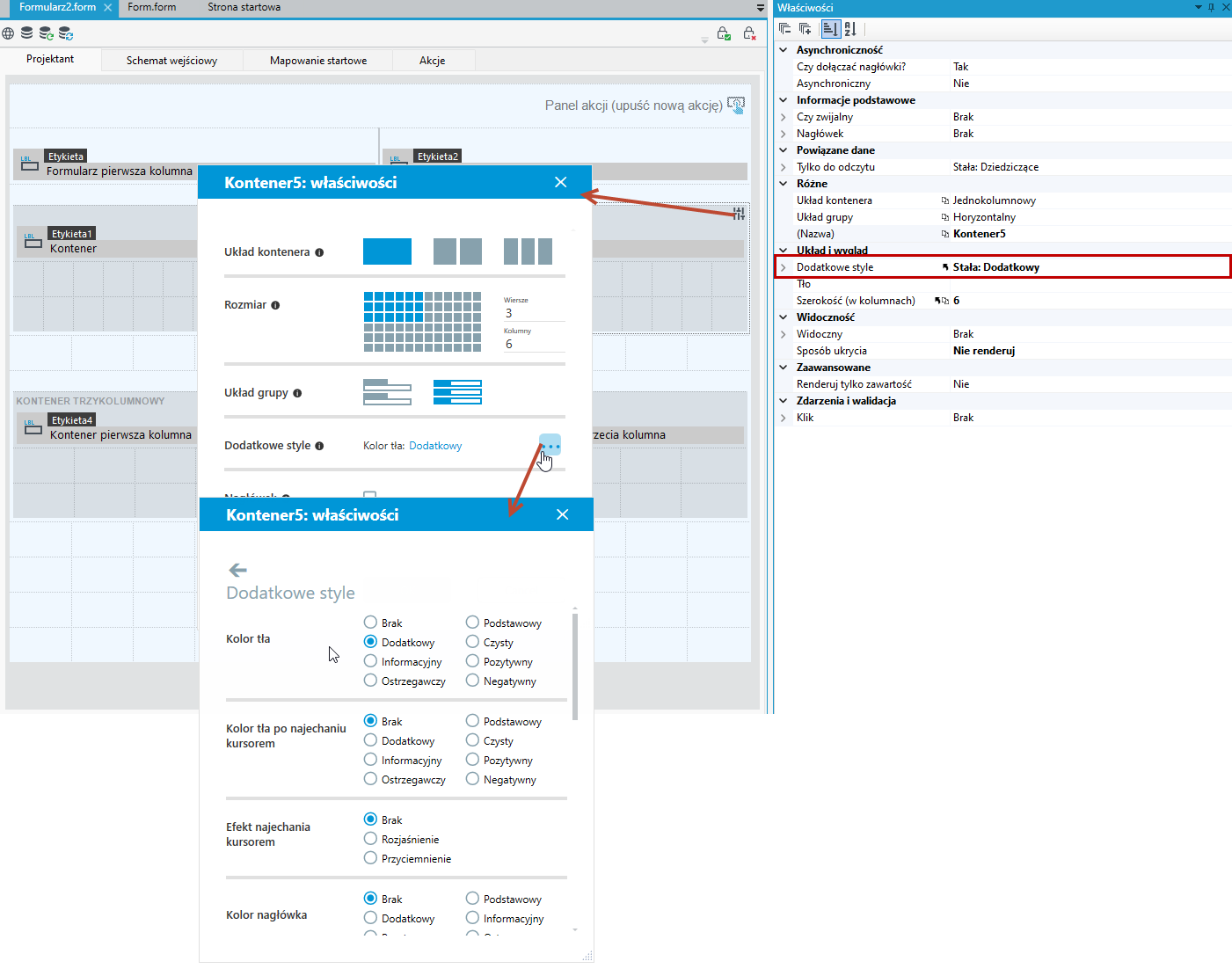This screenshot has width=1232, height=976.
Task: Collapse the Asynchroniczność category
Action: [x=784, y=50]
